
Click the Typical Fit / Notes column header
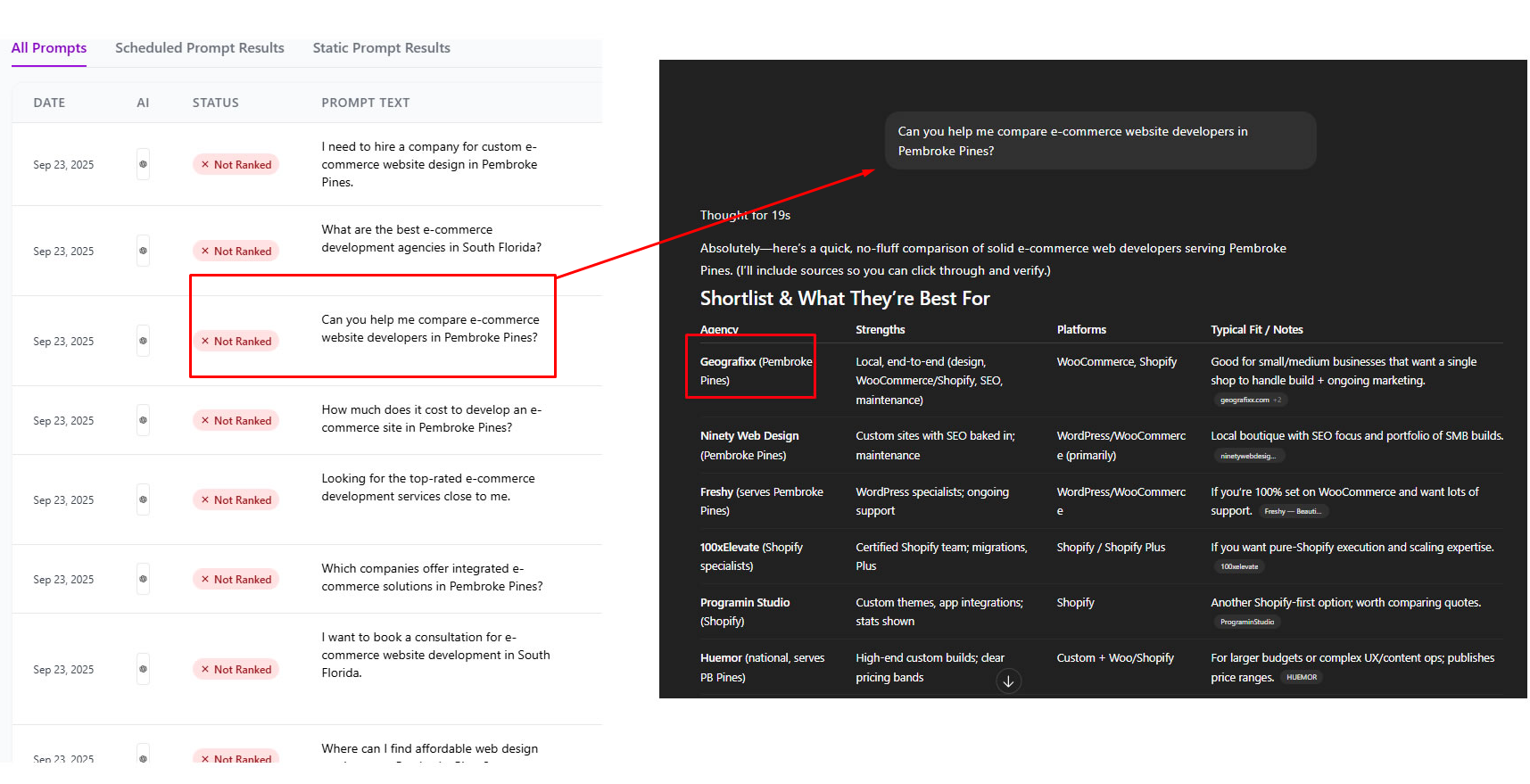pyautogui.click(x=1256, y=329)
